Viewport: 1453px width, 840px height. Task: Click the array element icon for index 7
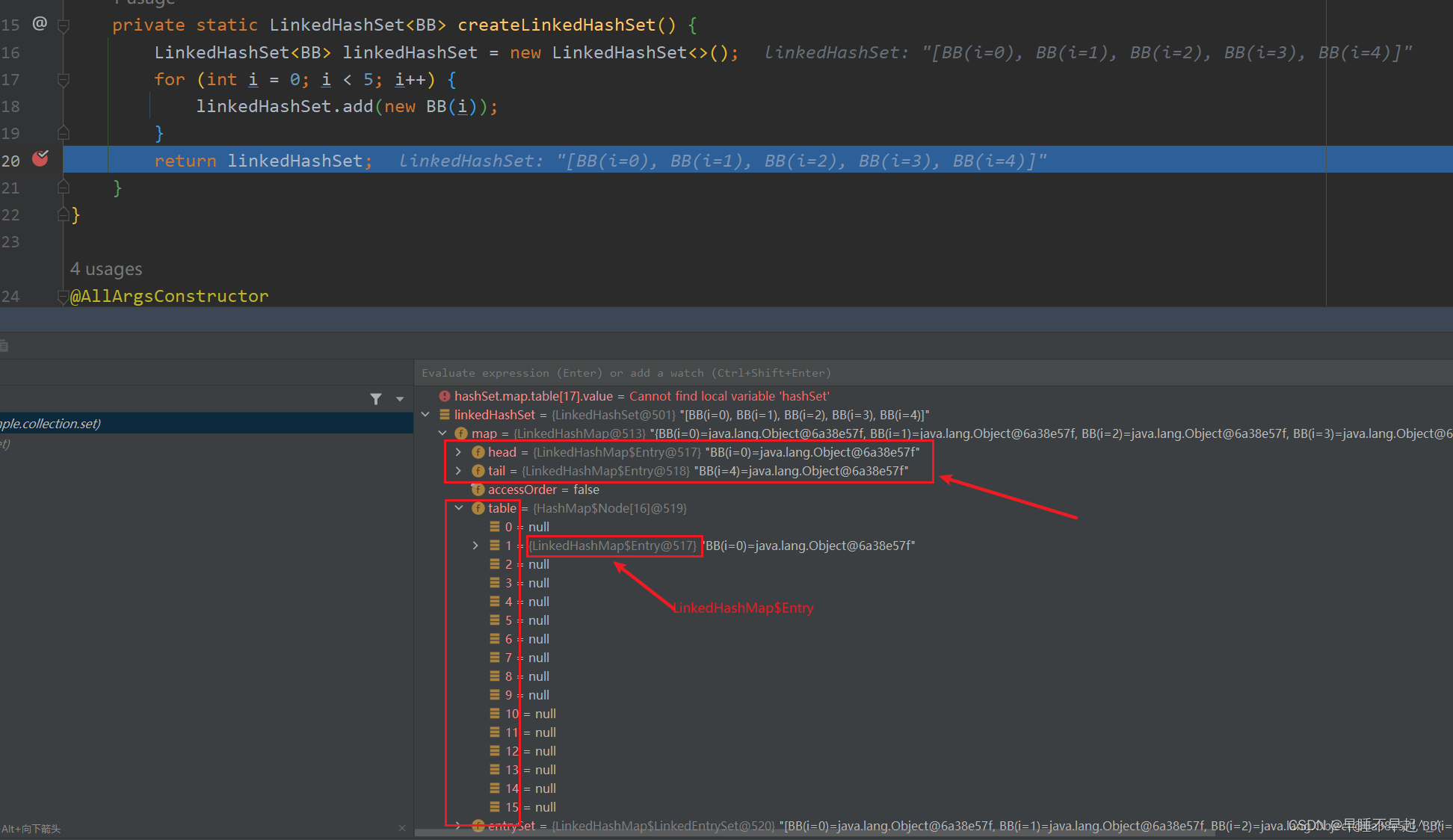pyautogui.click(x=495, y=657)
